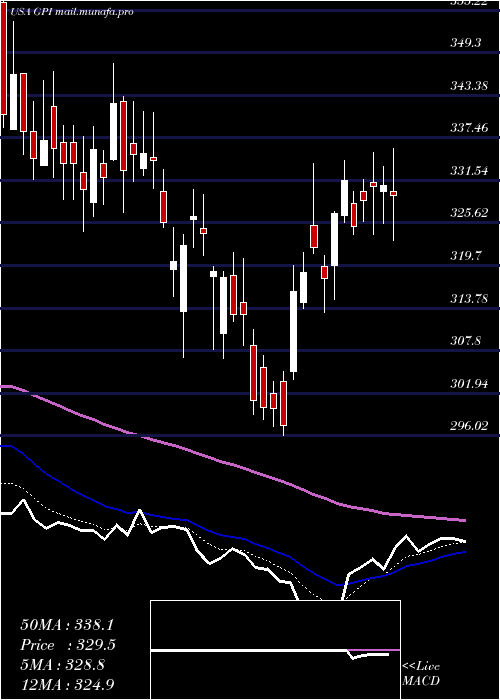
Task: Click the 325.62 price axis label
Action: tap(469, 213)
